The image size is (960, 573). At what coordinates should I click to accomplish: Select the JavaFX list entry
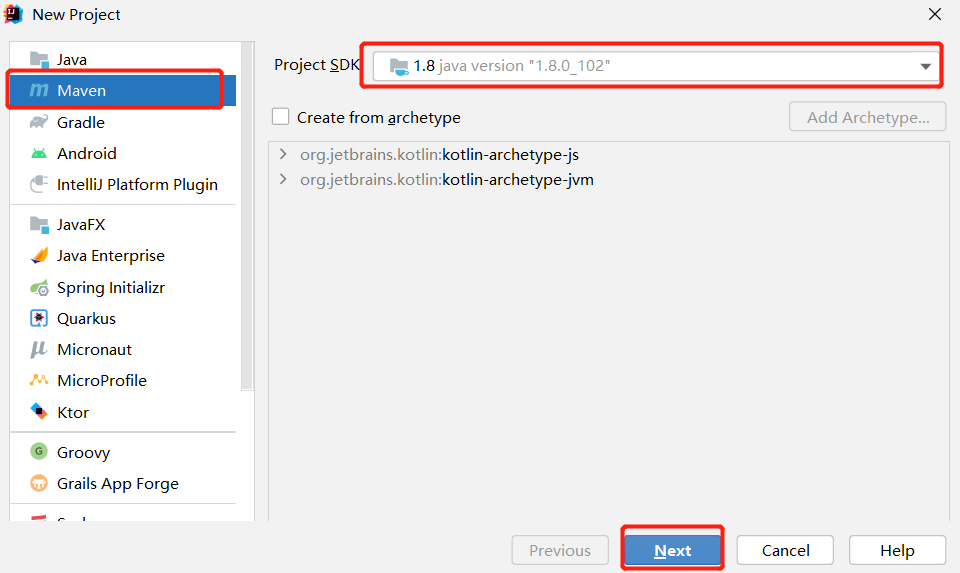[123, 225]
